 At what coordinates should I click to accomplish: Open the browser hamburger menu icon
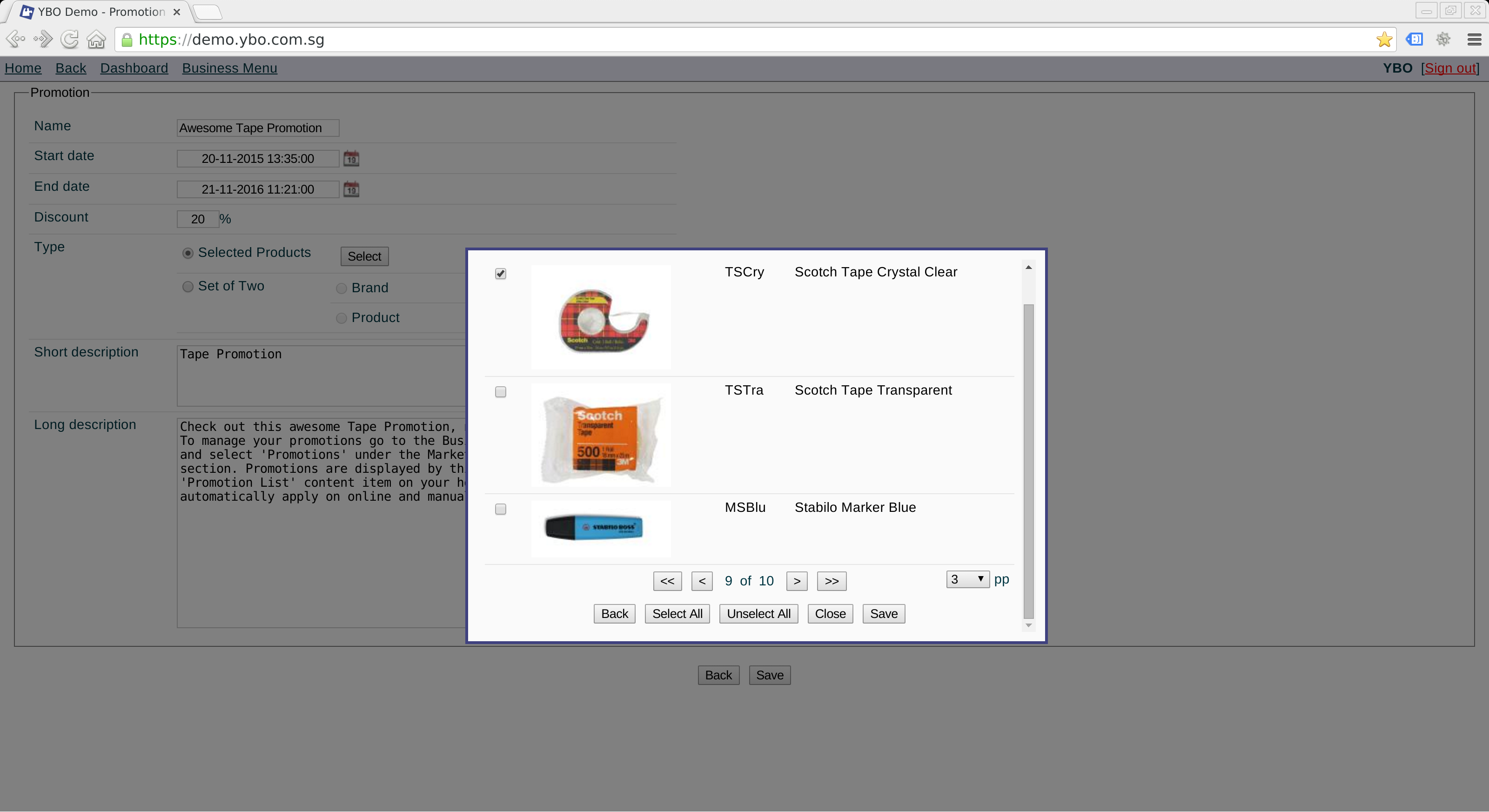1474,39
